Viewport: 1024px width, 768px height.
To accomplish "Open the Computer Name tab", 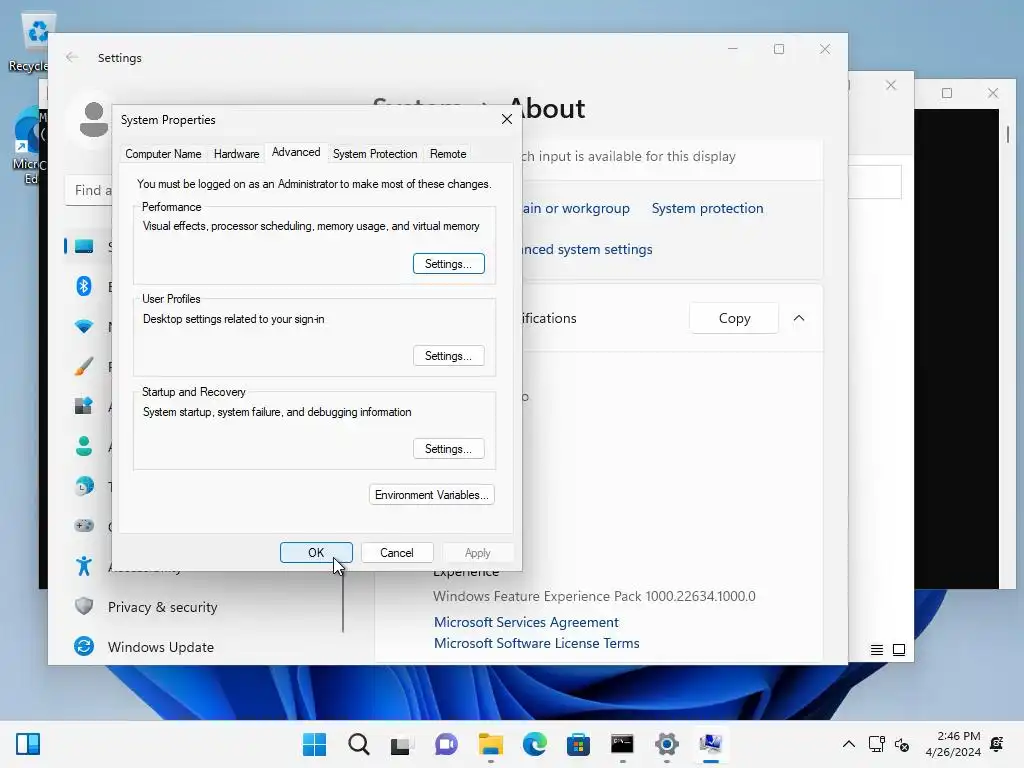I will pyautogui.click(x=163, y=153).
